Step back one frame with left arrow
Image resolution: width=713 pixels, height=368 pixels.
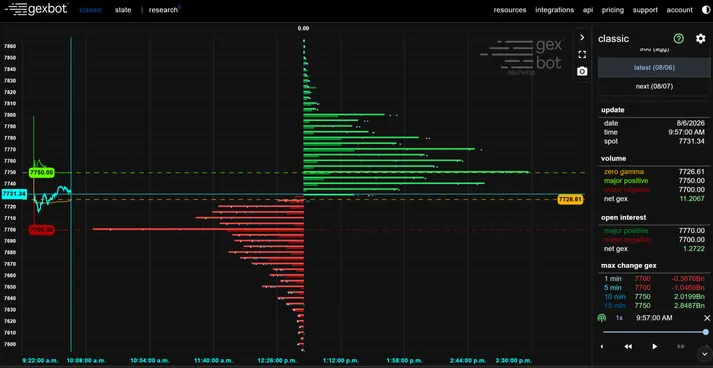pyautogui.click(x=602, y=347)
